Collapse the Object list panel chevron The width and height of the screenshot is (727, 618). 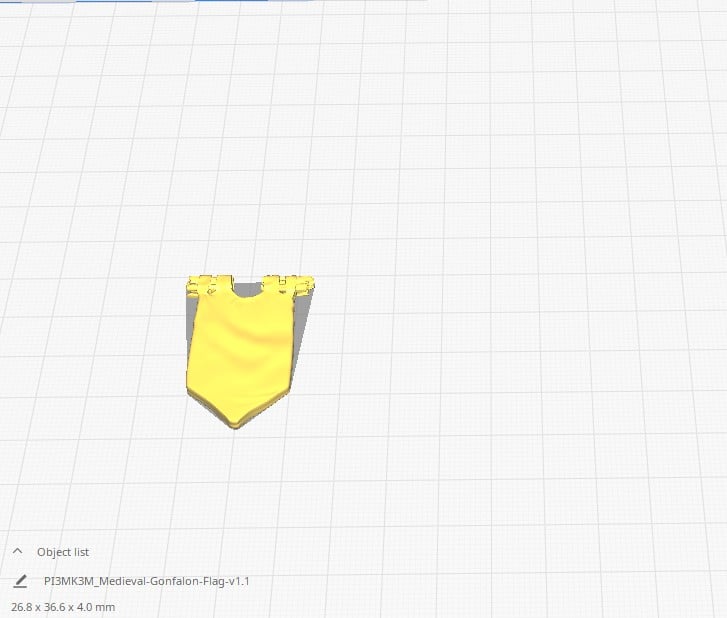[17, 551]
